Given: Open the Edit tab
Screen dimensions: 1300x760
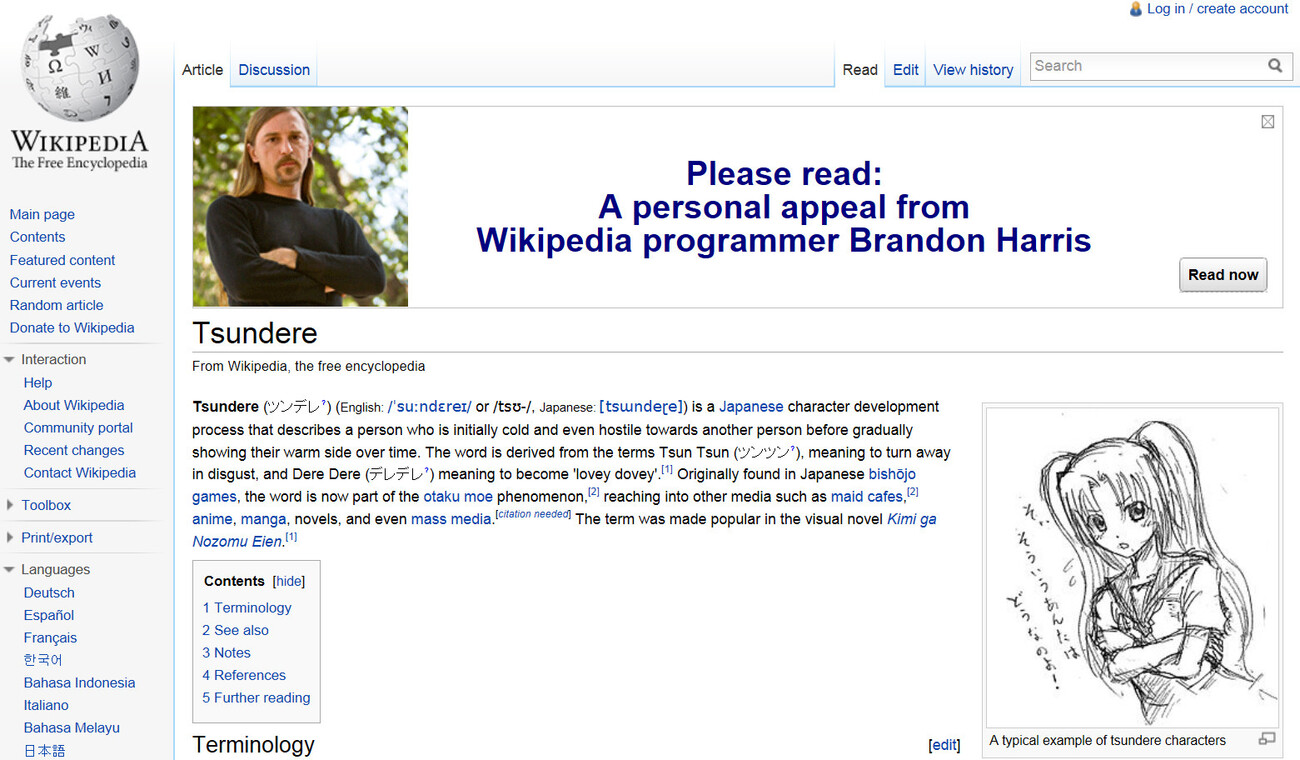Looking at the screenshot, I should pyautogui.click(x=906, y=70).
